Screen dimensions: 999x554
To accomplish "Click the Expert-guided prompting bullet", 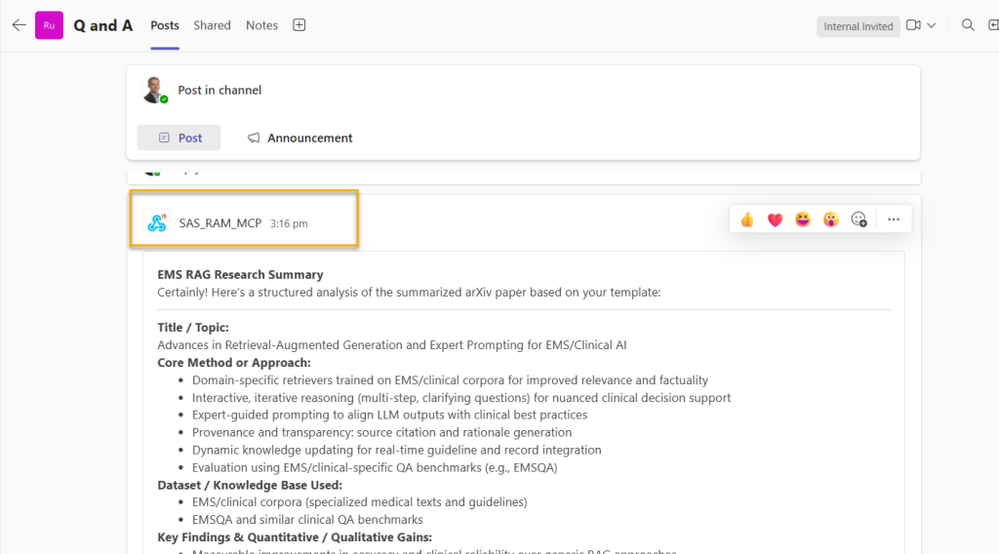I will 390,415.
